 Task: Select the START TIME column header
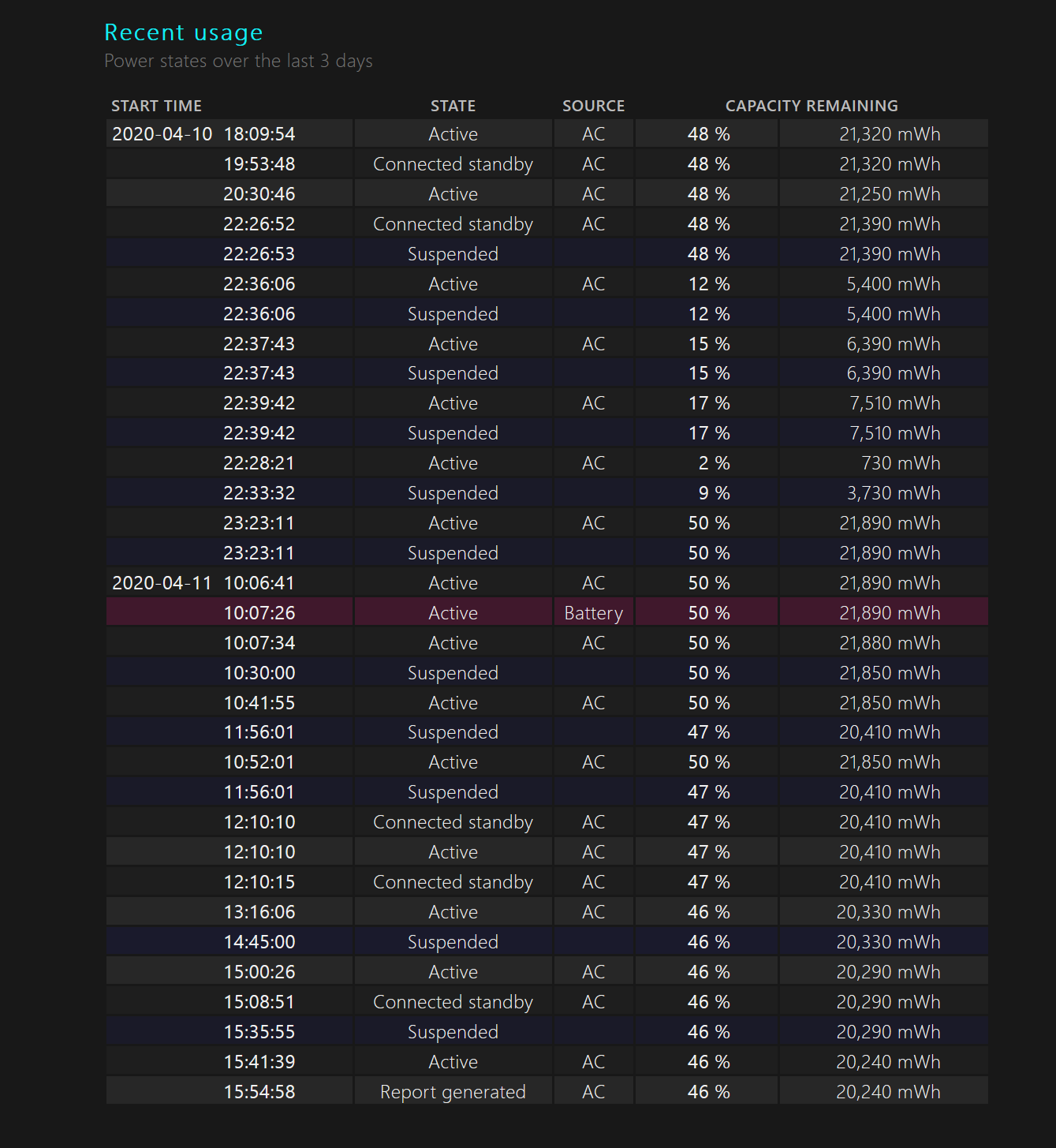[x=156, y=106]
